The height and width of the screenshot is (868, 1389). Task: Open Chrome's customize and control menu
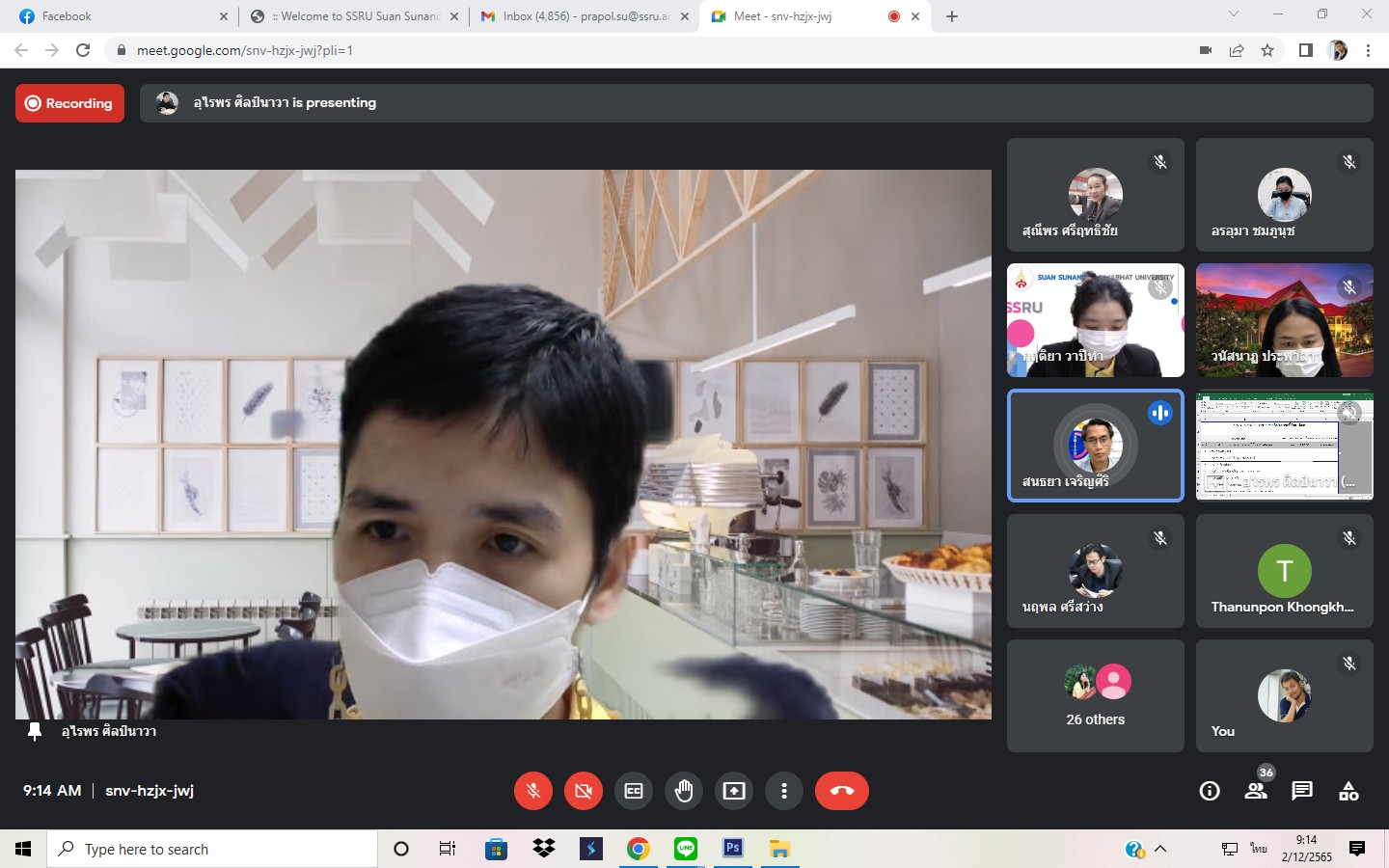coord(1368,50)
